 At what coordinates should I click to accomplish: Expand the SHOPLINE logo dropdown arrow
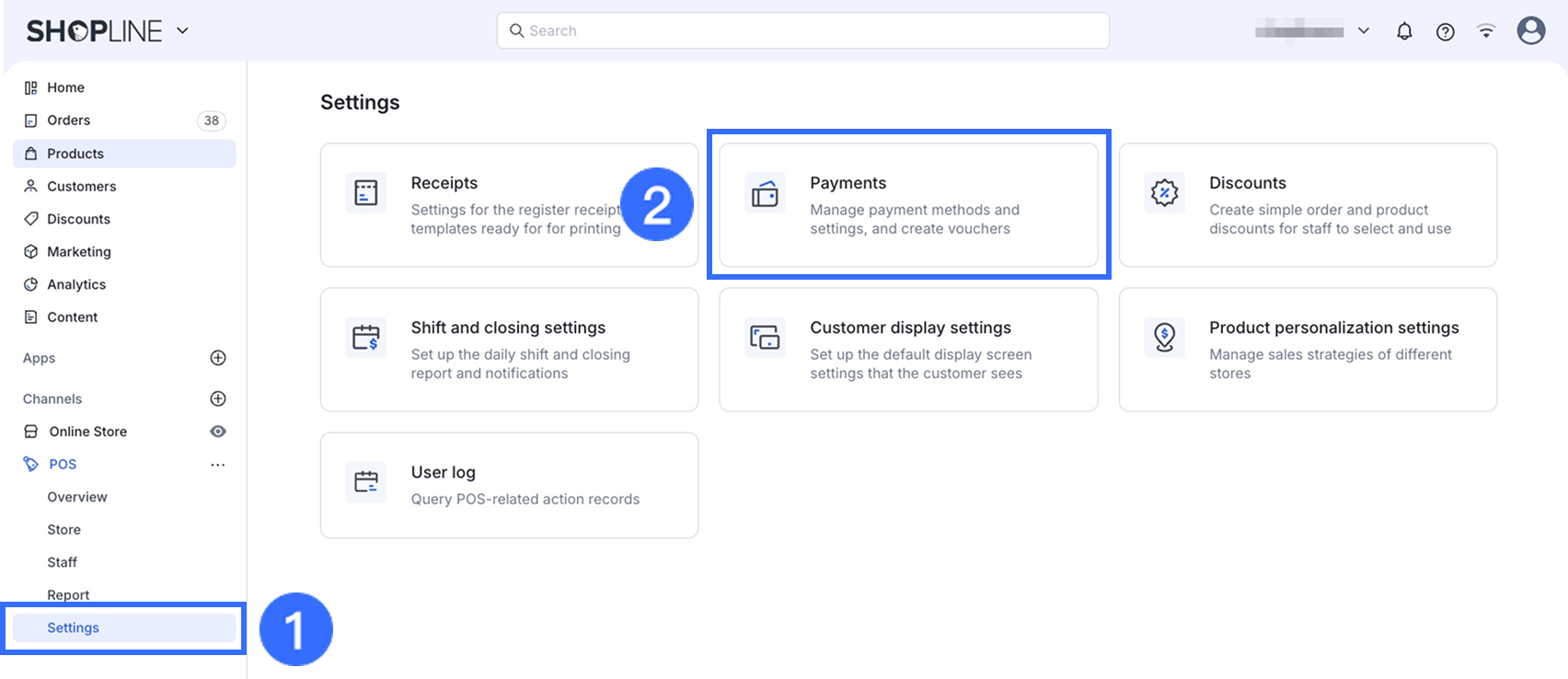[x=182, y=30]
